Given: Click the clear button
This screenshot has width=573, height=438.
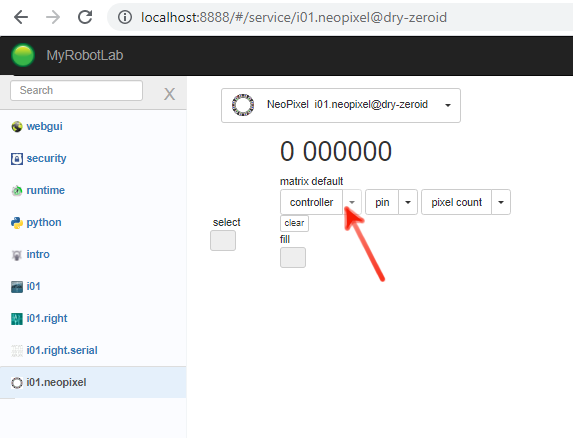Looking at the screenshot, I should tap(294, 223).
